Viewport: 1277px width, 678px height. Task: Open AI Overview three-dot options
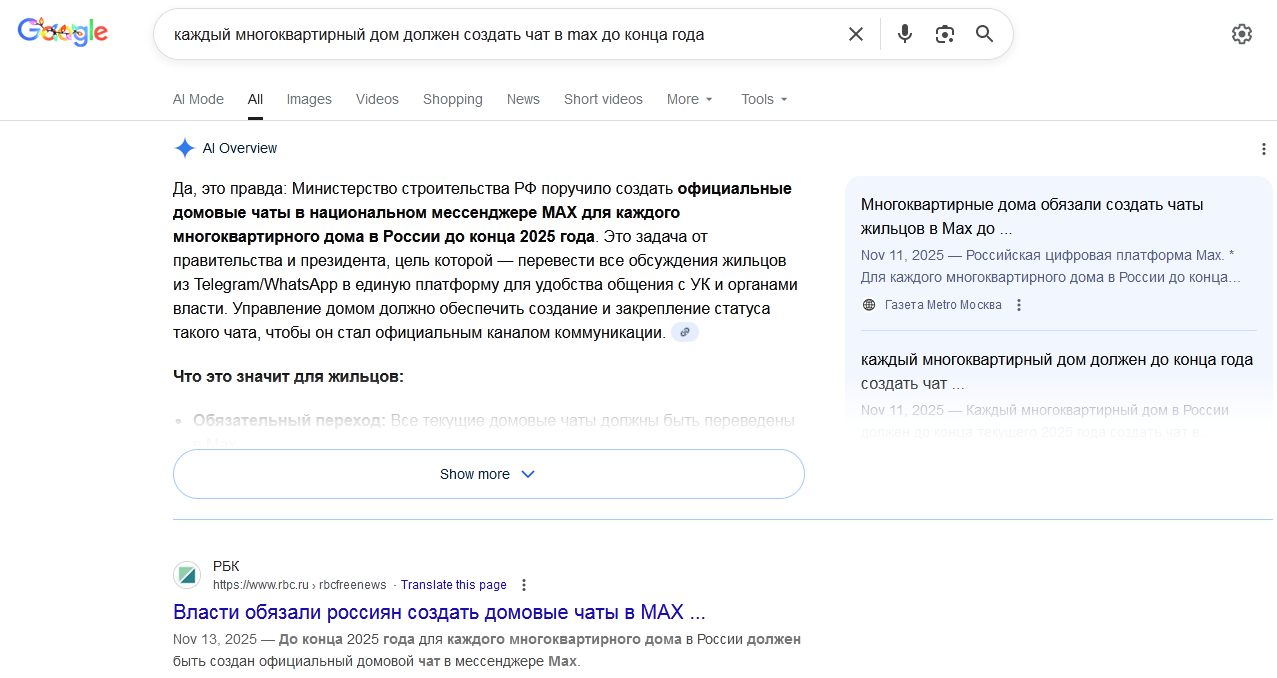[1264, 149]
